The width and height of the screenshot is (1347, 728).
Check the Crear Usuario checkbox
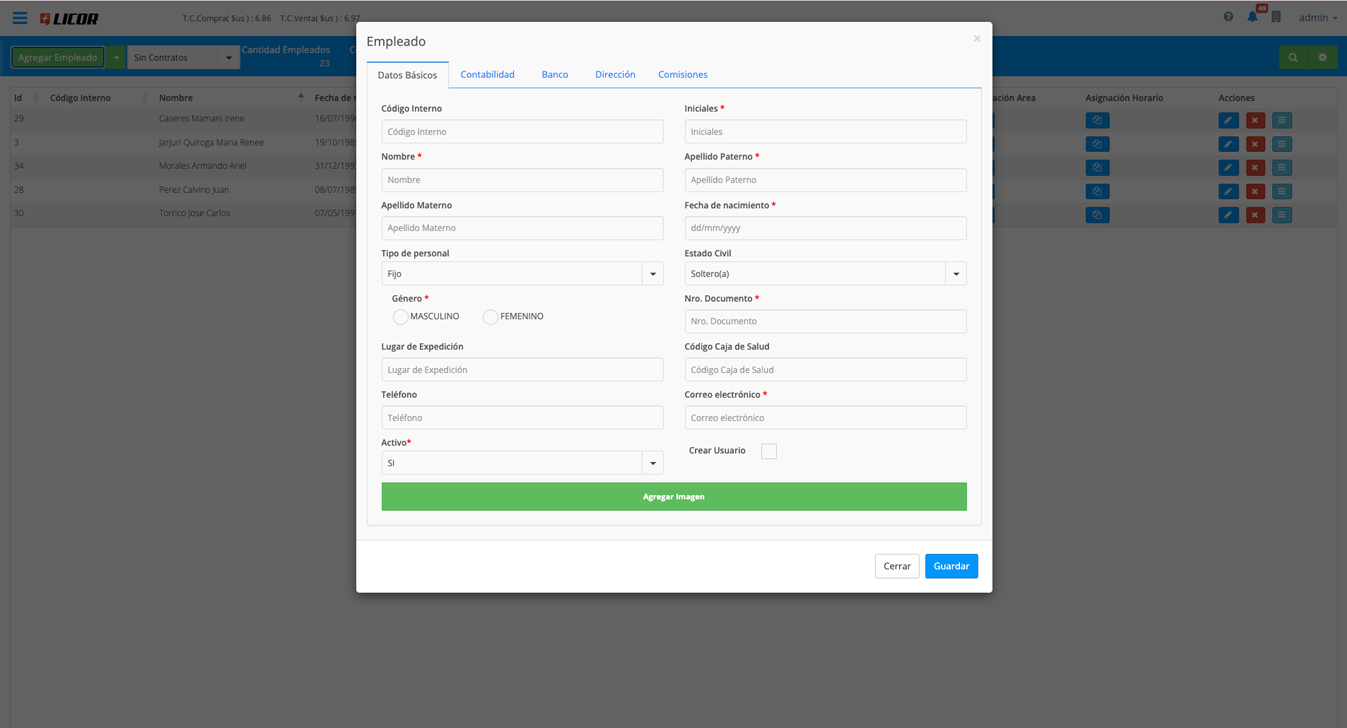point(768,452)
